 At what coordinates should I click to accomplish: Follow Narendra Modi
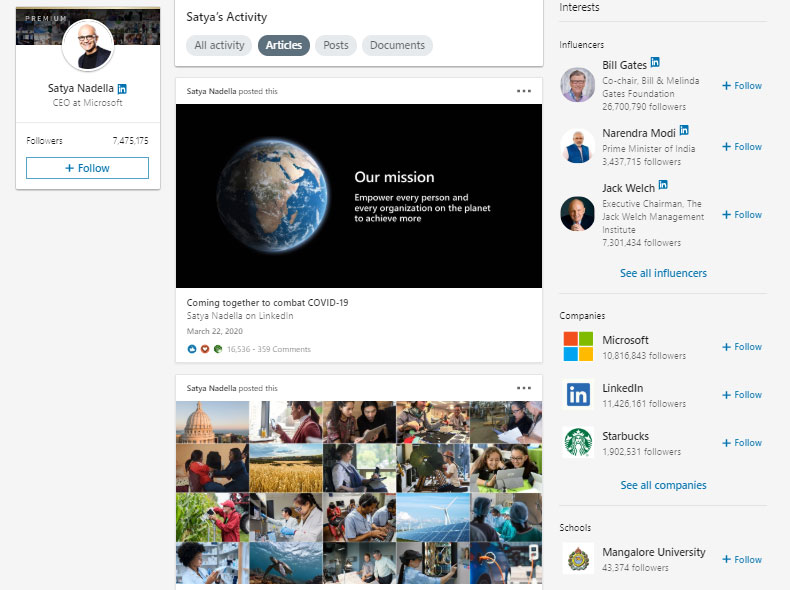pyautogui.click(x=742, y=147)
